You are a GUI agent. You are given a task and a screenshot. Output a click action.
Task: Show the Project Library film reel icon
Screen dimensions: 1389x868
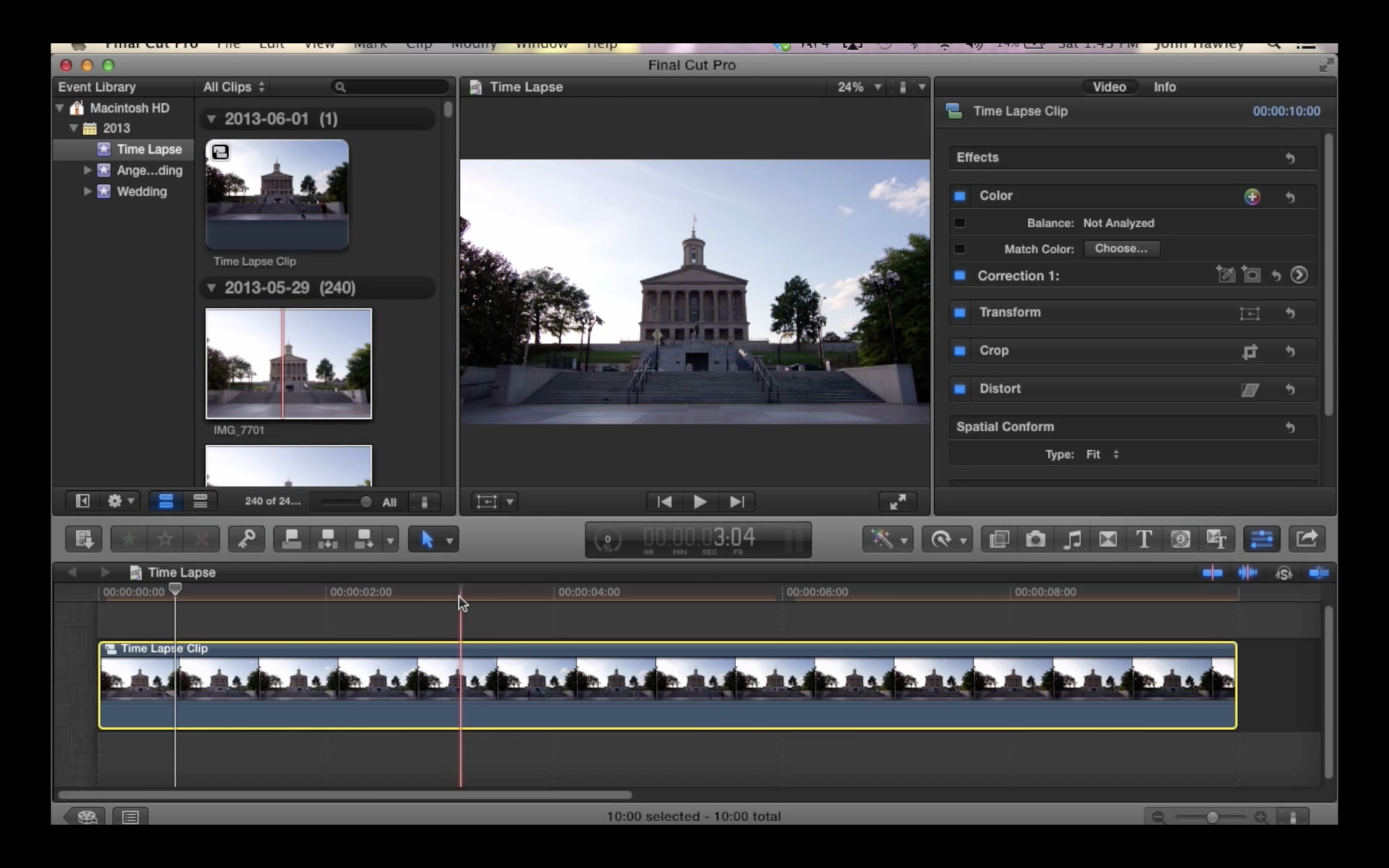click(x=87, y=816)
